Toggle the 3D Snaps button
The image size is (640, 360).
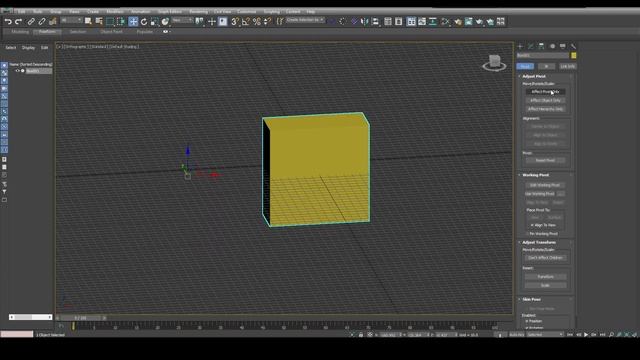pos(235,22)
